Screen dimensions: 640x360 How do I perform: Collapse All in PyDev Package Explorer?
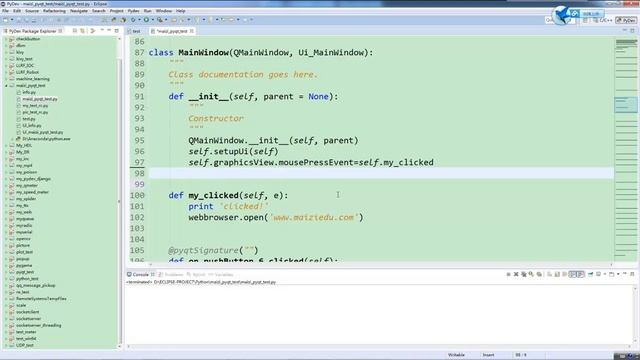click(x=75, y=31)
